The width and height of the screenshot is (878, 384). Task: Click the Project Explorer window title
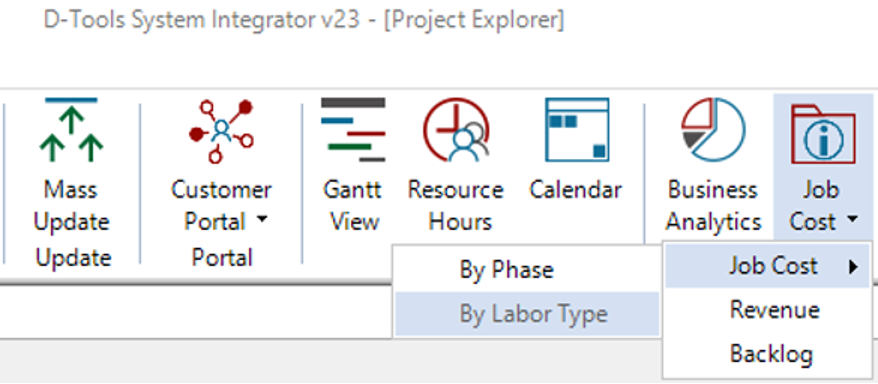[x=474, y=20]
